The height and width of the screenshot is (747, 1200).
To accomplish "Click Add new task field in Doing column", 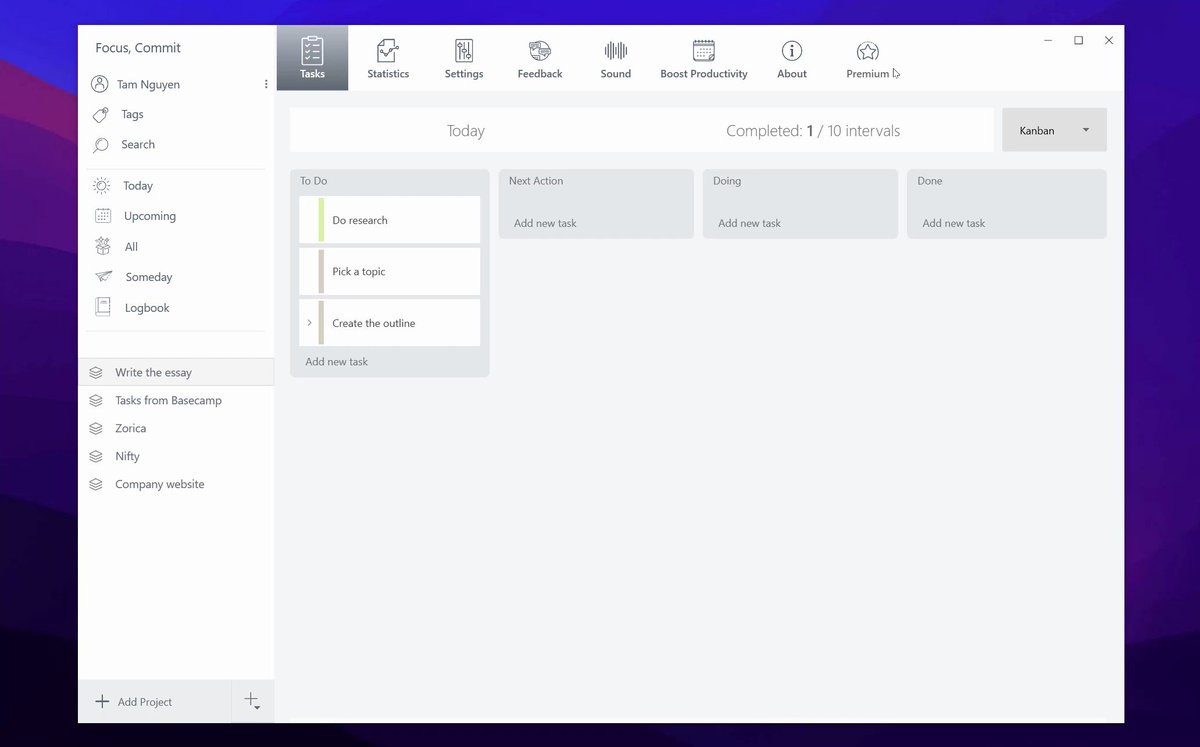I will 749,223.
